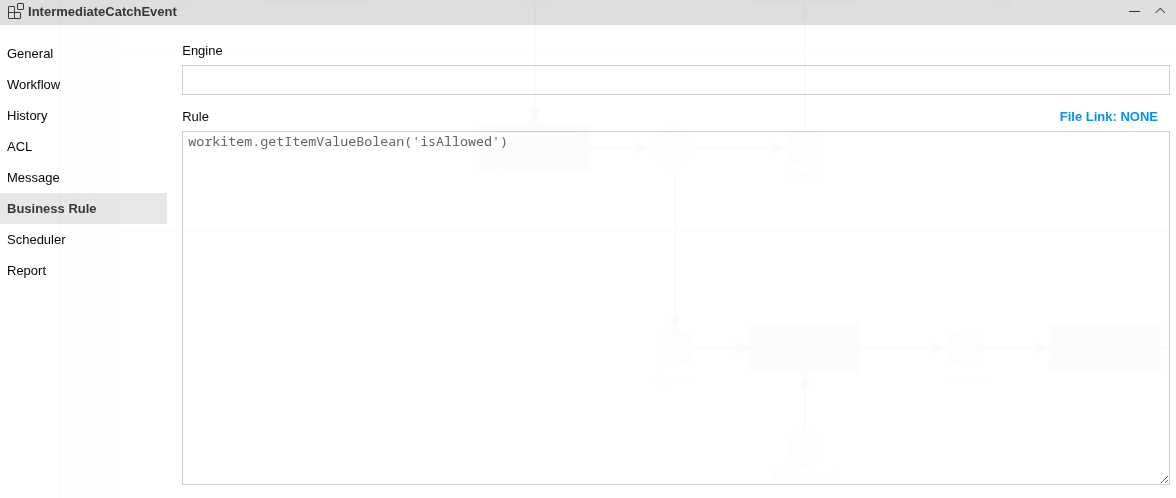The height and width of the screenshot is (498, 1176).
Task: Click the properties panel icon beside IntermediateCatchEvent
Action: click(15, 11)
